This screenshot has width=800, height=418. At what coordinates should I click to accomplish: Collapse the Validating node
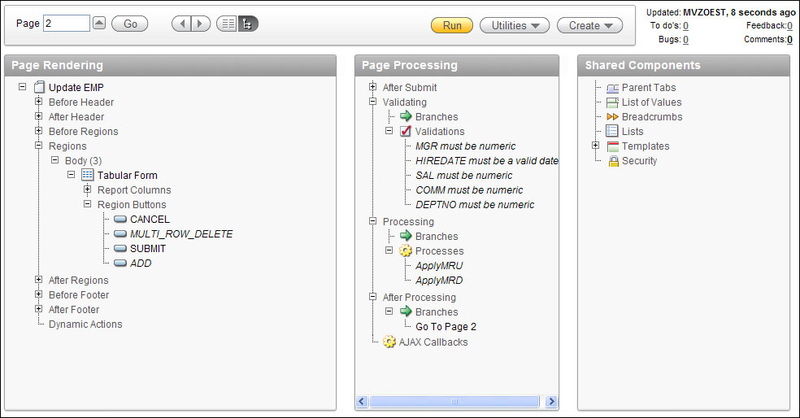[372, 102]
